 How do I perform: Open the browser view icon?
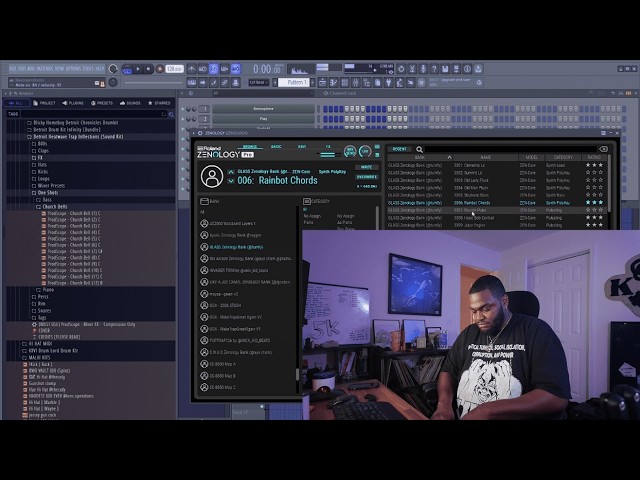click(367, 82)
